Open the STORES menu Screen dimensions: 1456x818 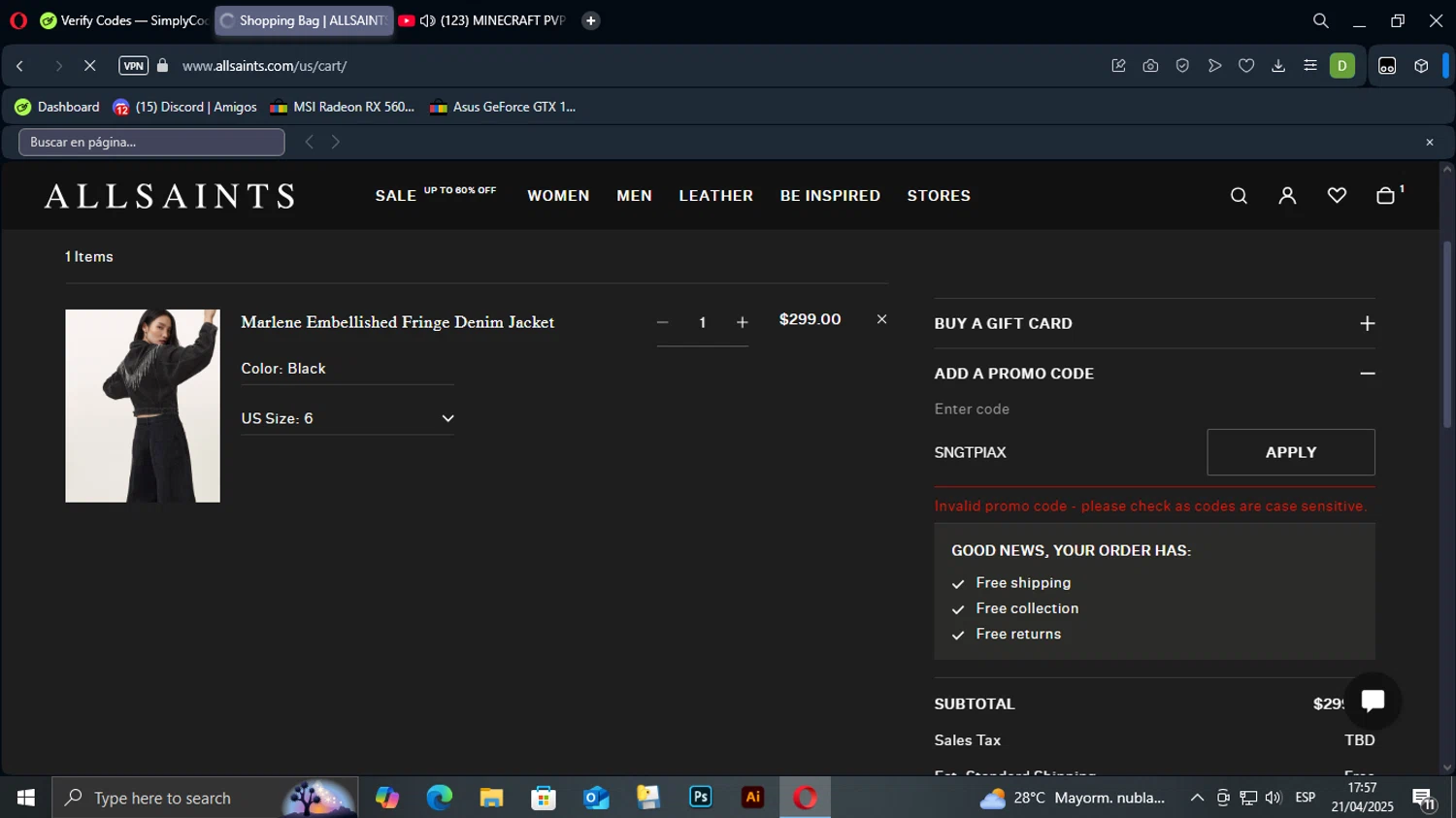click(x=939, y=196)
